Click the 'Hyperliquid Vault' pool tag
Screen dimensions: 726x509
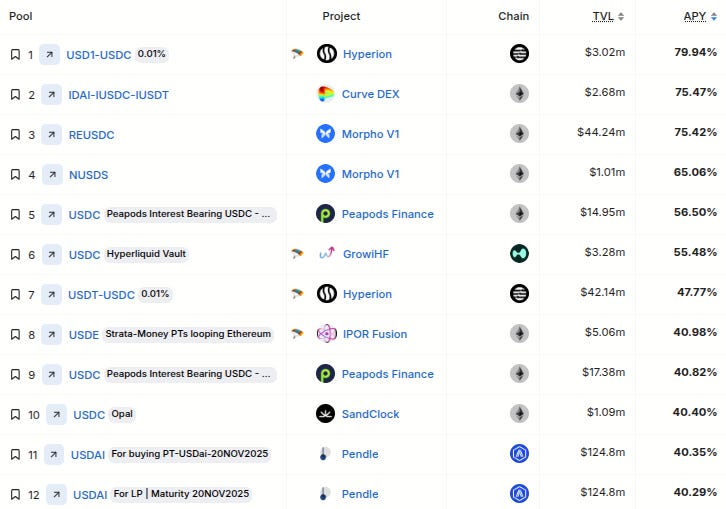[x=146, y=254]
